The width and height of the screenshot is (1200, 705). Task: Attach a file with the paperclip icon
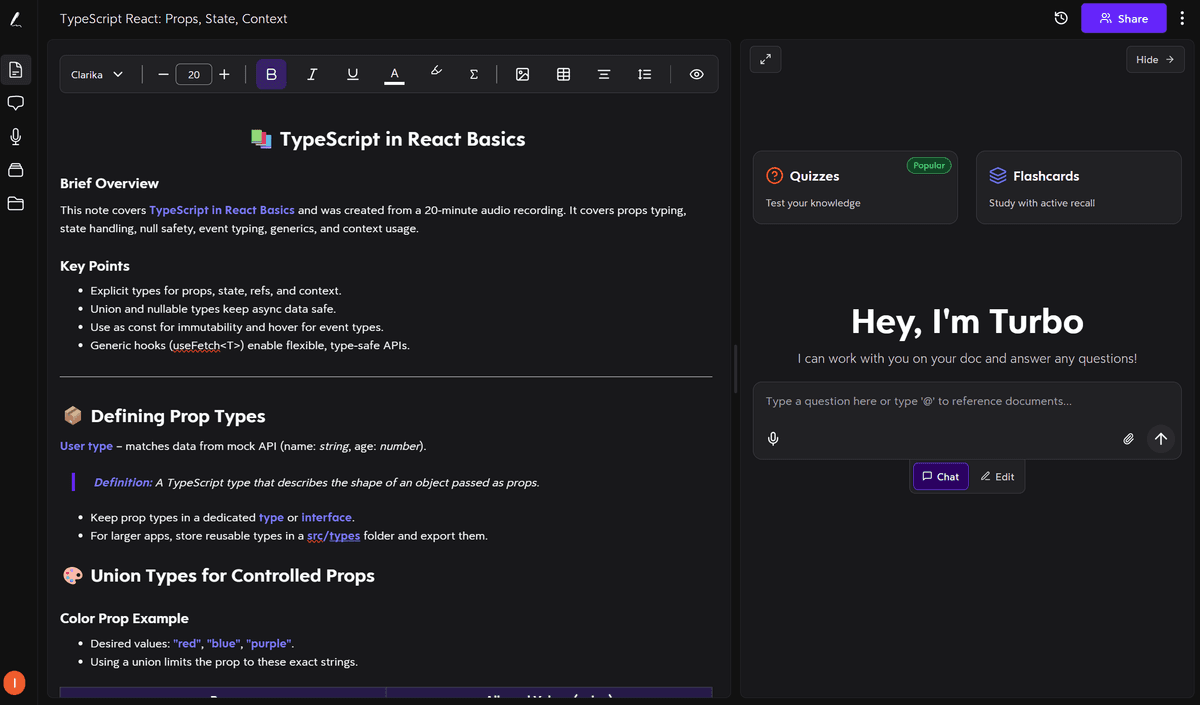1128,438
